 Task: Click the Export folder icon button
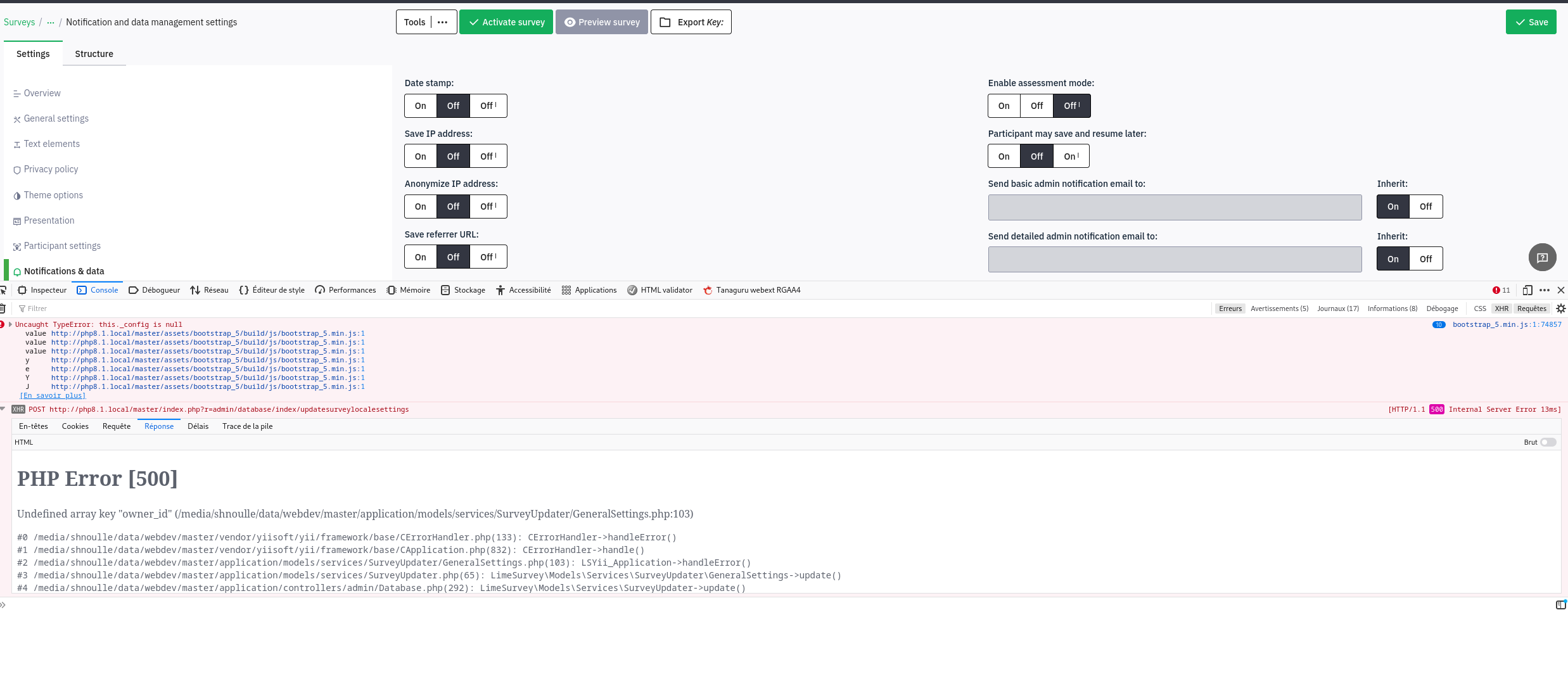point(691,22)
